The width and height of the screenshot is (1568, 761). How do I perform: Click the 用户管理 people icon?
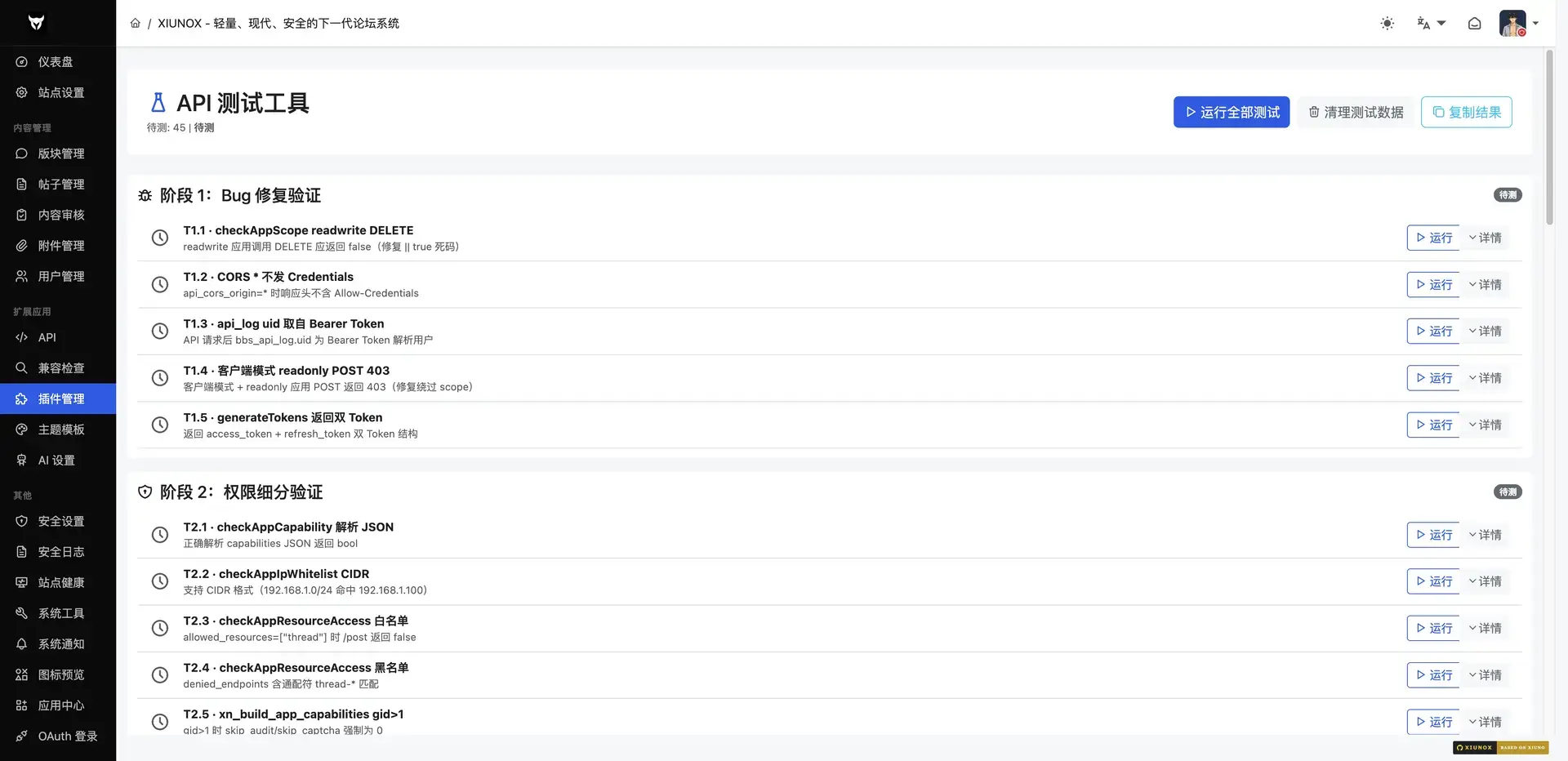click(22, 277)
